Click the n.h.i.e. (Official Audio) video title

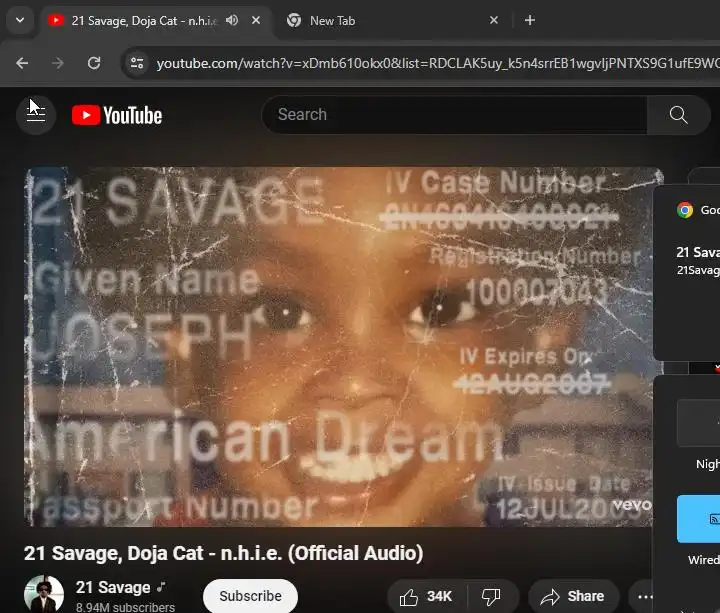224,553
